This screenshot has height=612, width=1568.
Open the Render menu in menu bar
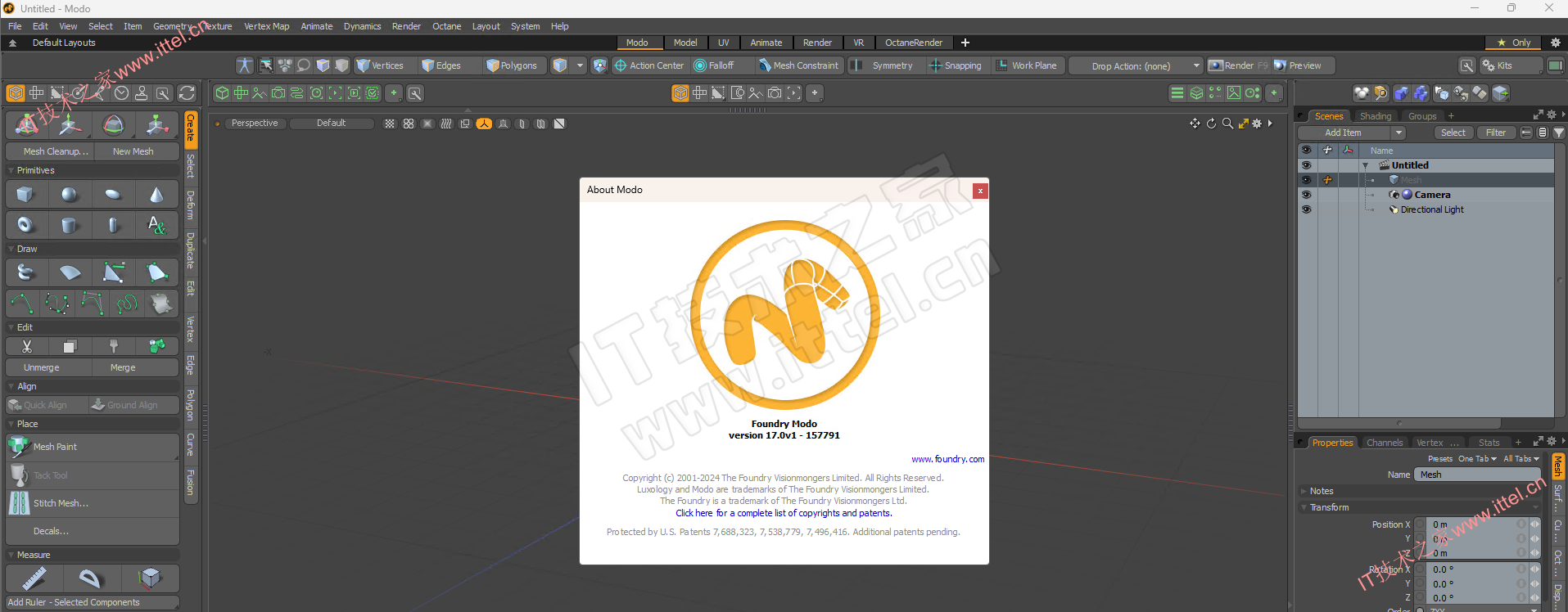point(406,26)
